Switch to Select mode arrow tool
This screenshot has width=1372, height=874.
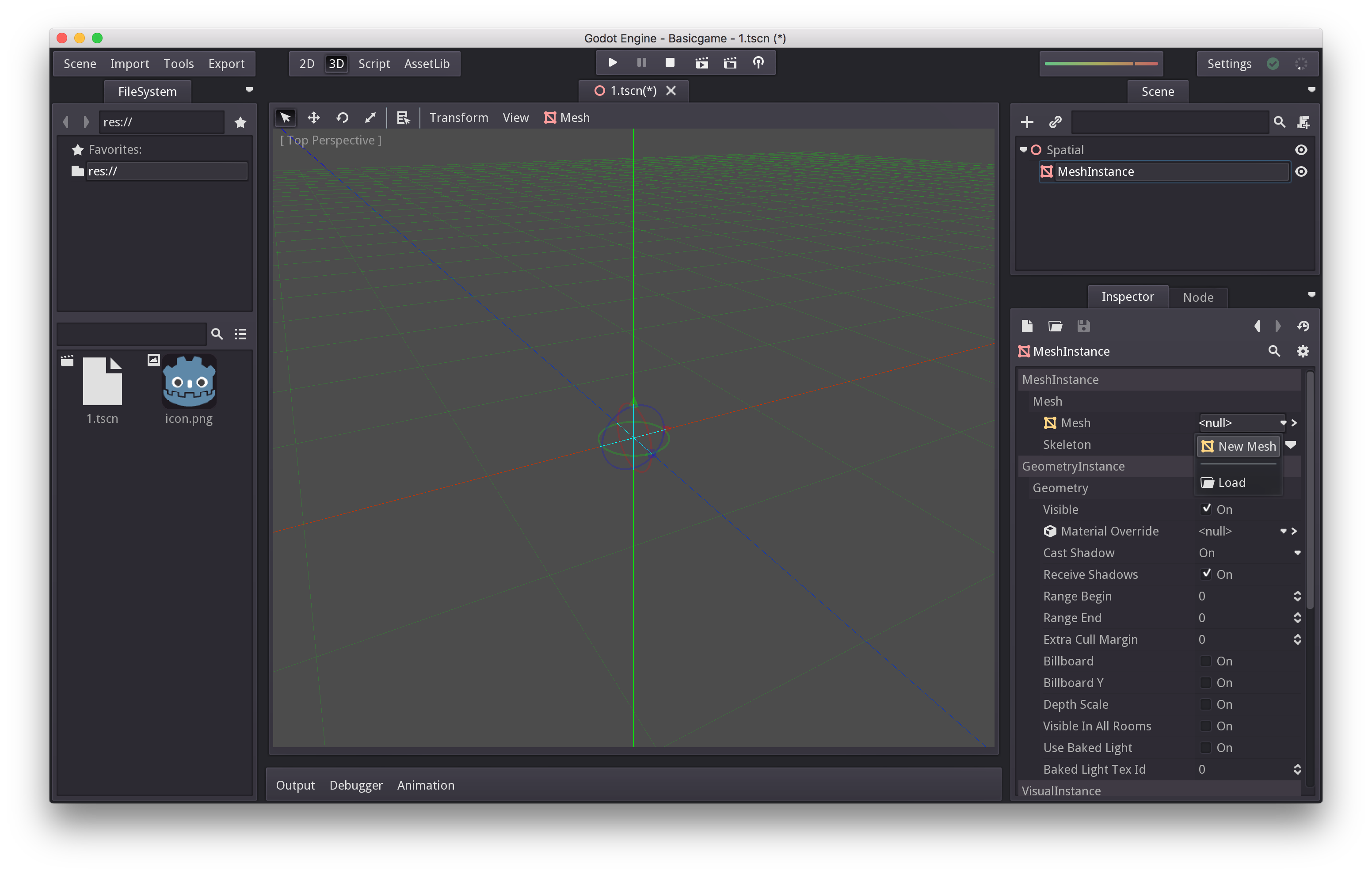point(285,118)
